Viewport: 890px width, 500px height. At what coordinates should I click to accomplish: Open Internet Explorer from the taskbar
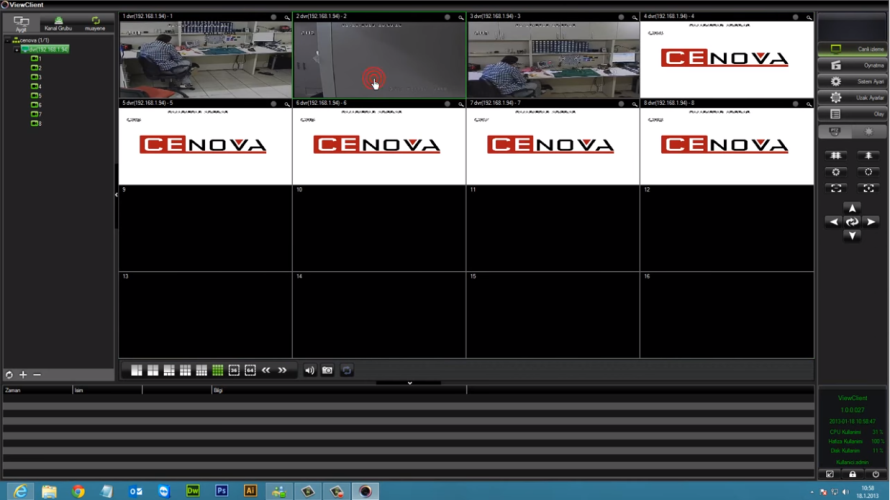pos(20,491)
